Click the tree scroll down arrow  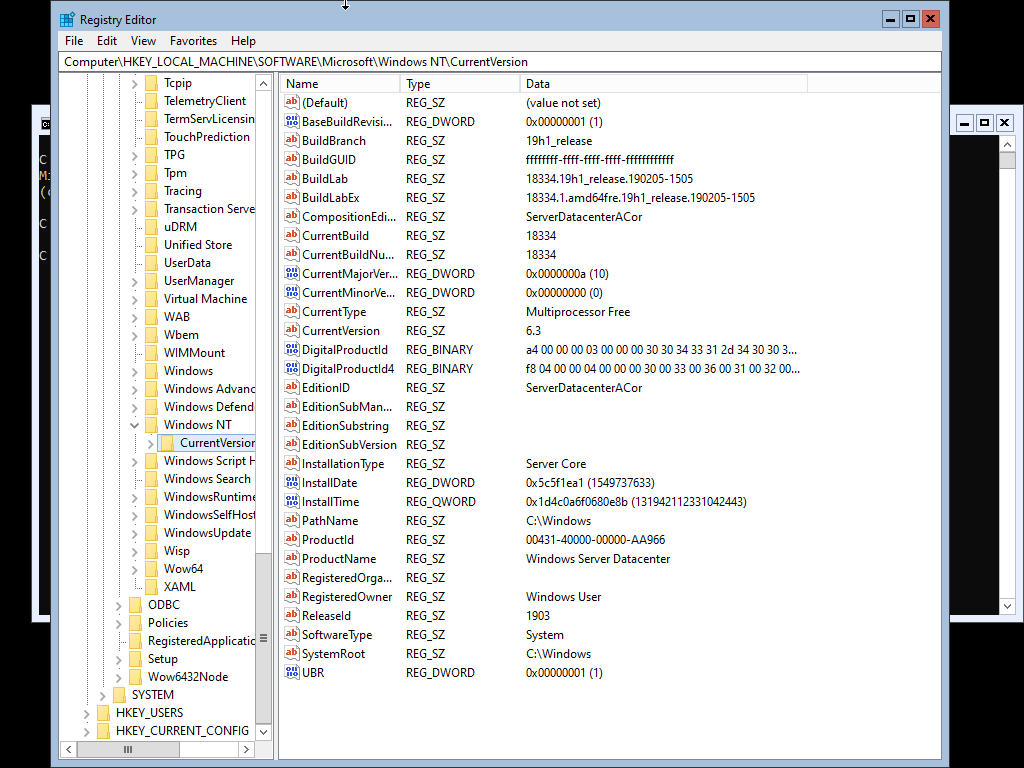pyautogui.click(x=263, y=732)
